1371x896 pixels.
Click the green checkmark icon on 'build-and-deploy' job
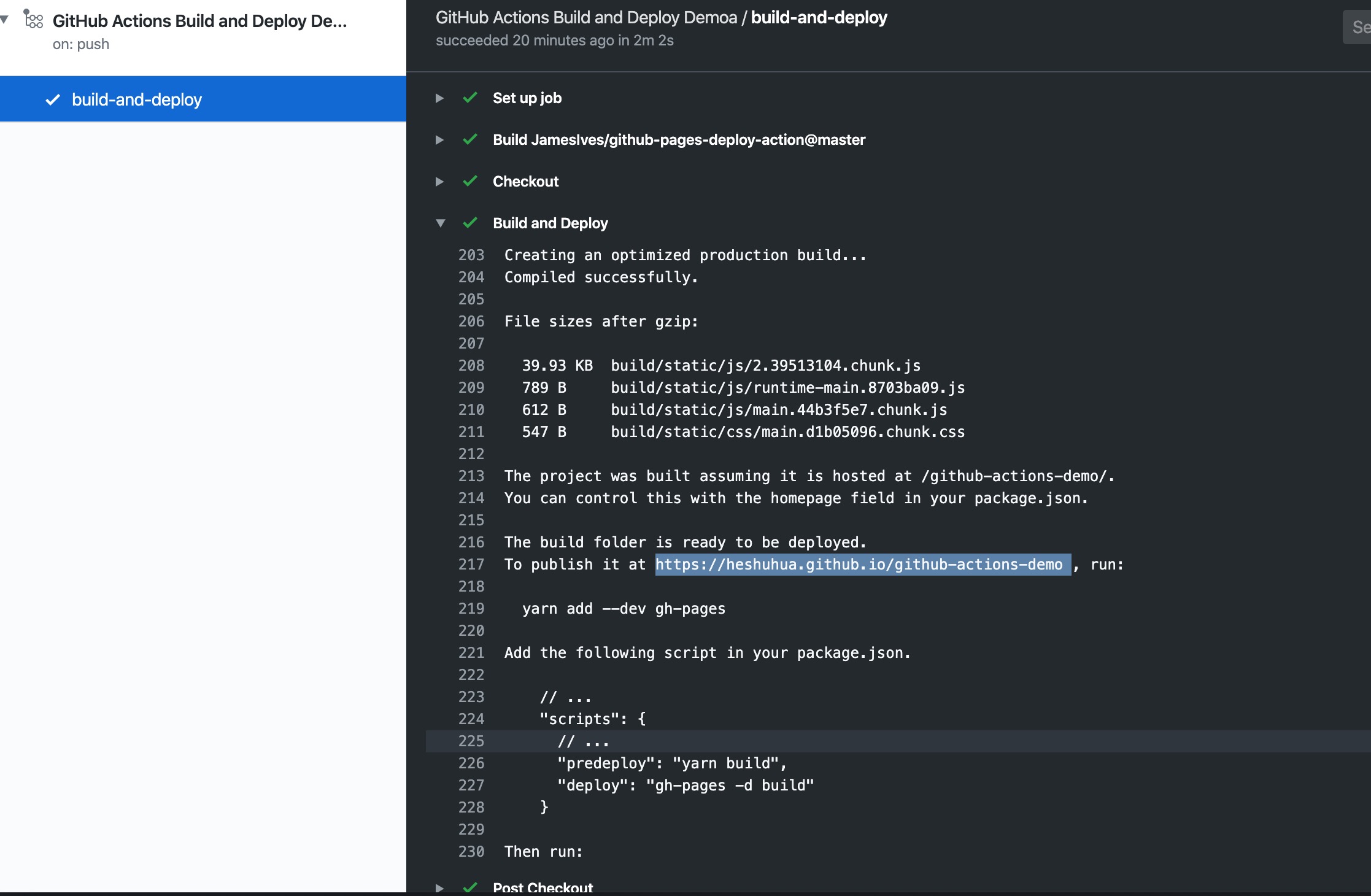click(55, 98)
